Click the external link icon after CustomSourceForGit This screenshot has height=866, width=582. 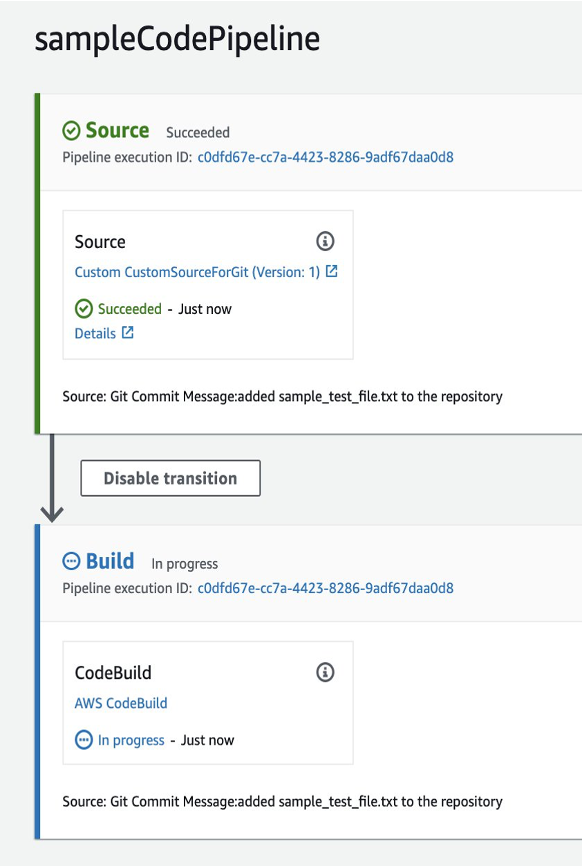point(329,271)
